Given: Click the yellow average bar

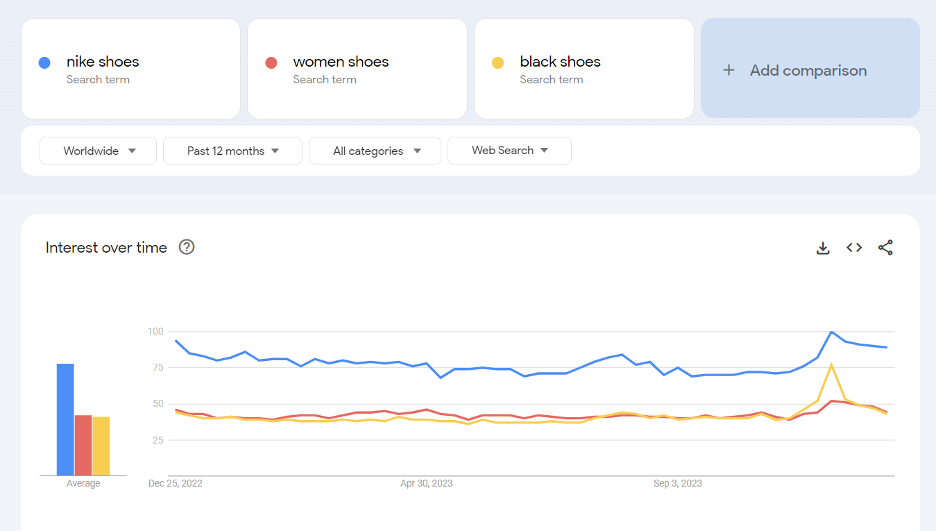Looking at the screenshot, I should click(x=101, y=446).
